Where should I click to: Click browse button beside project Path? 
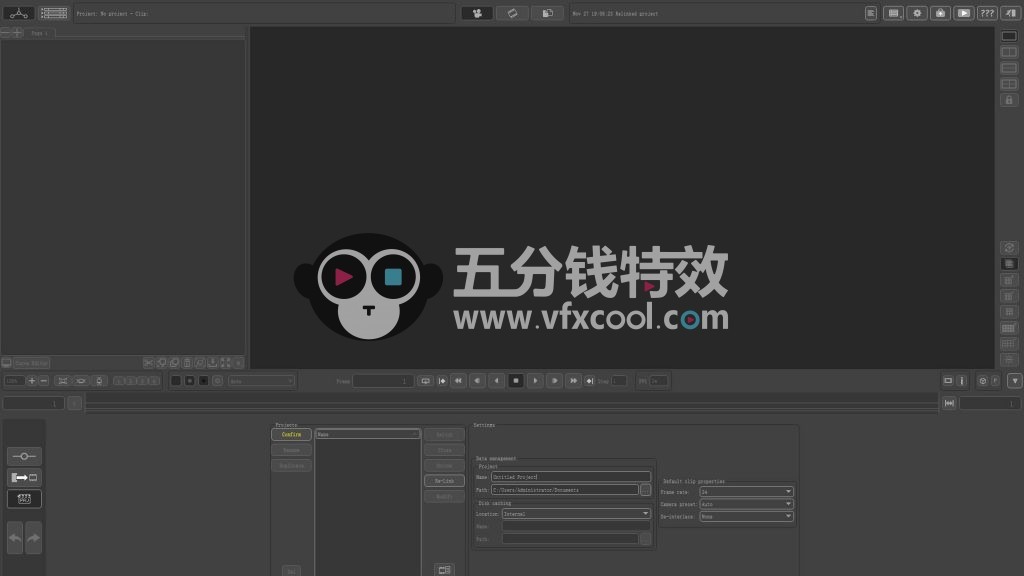(645, 490)
